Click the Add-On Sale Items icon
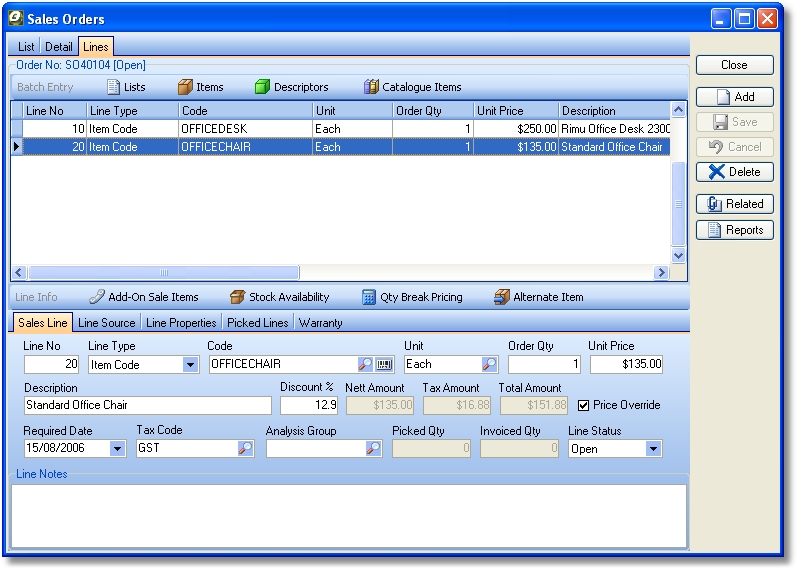 (x=96, y=297)
